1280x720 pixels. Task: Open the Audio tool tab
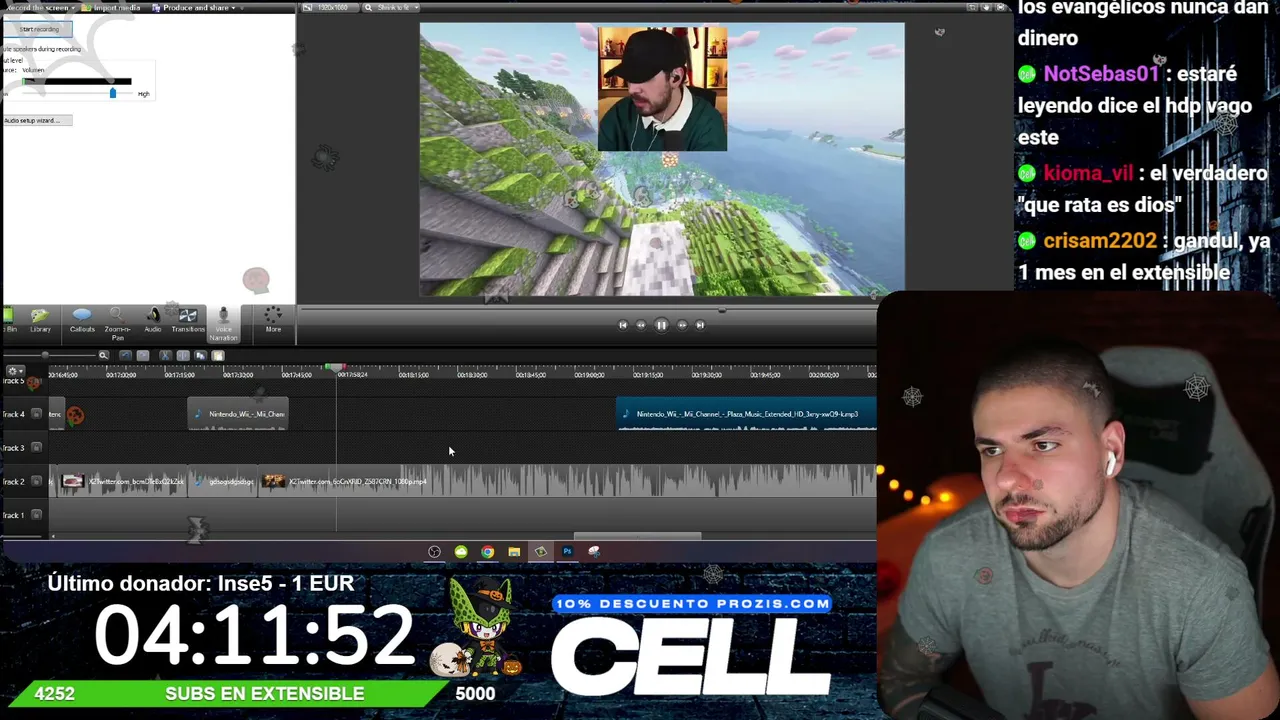tap(153, 320)
